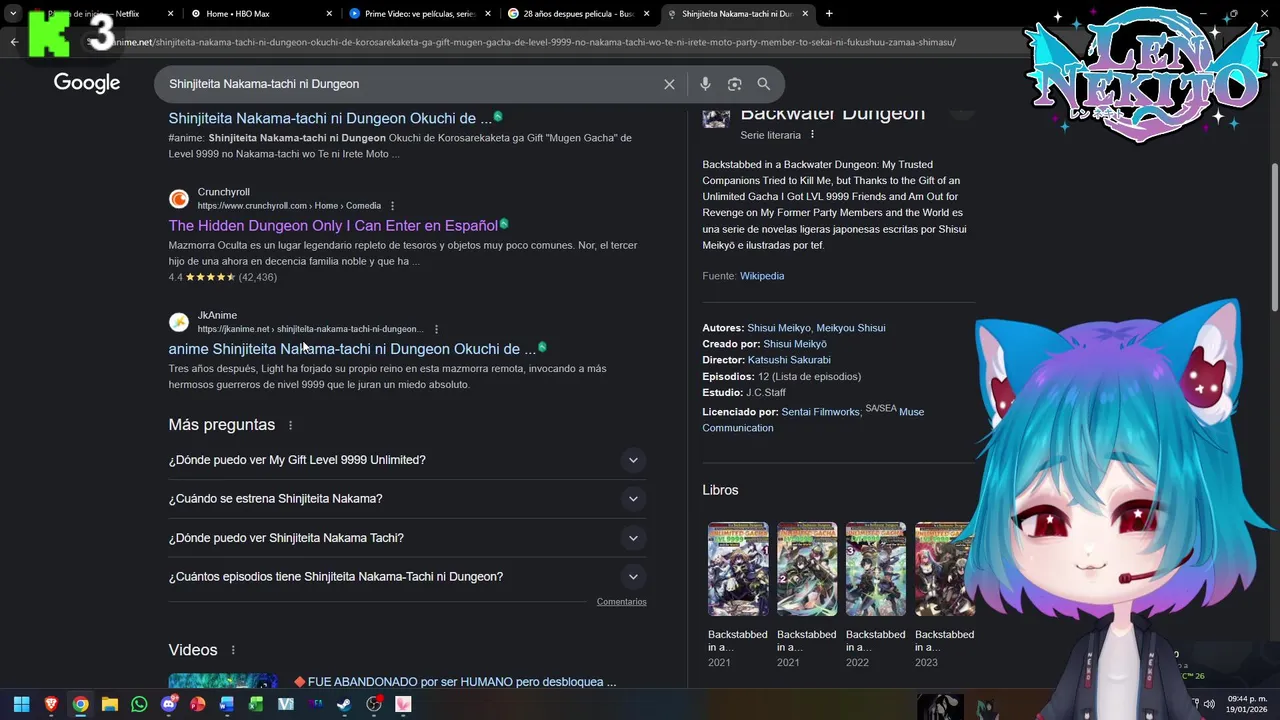Open Google Lens image search icon

click(734, 84)
